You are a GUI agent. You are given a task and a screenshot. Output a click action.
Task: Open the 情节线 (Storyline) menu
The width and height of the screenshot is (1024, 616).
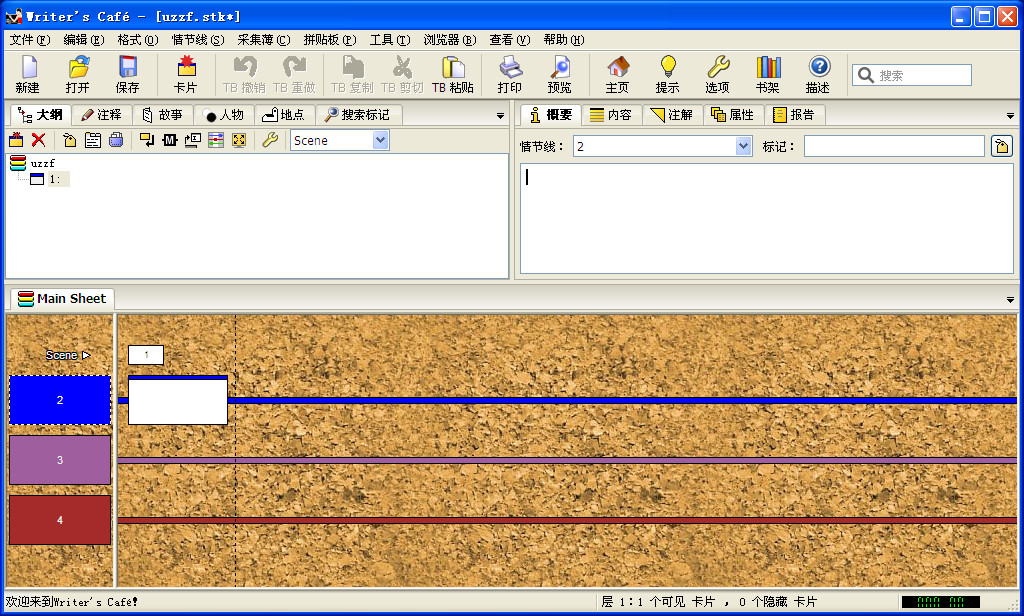(197, 40)
